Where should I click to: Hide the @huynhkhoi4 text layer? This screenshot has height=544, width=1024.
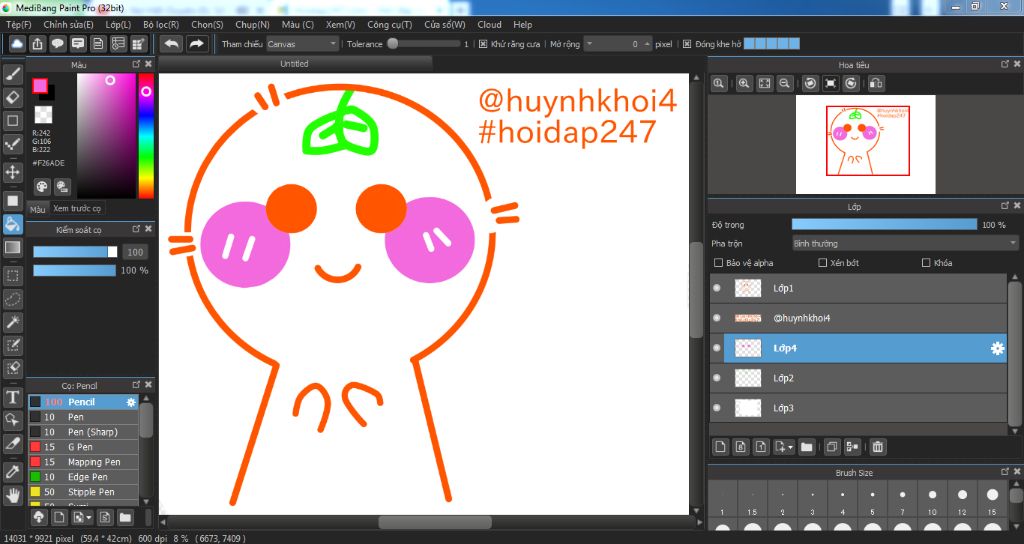(717, 318)
